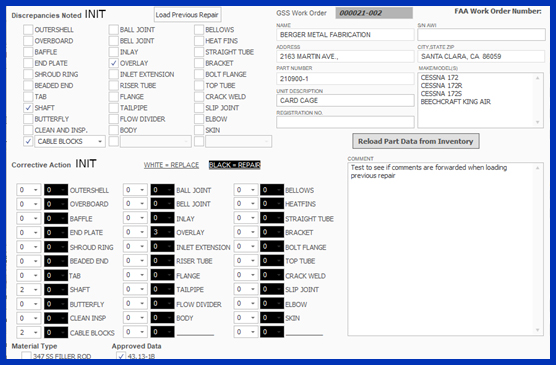Check the 347 SS FILLER ROD material box
The height and width of the screenshot is (365, 556).
coord(26,356)
